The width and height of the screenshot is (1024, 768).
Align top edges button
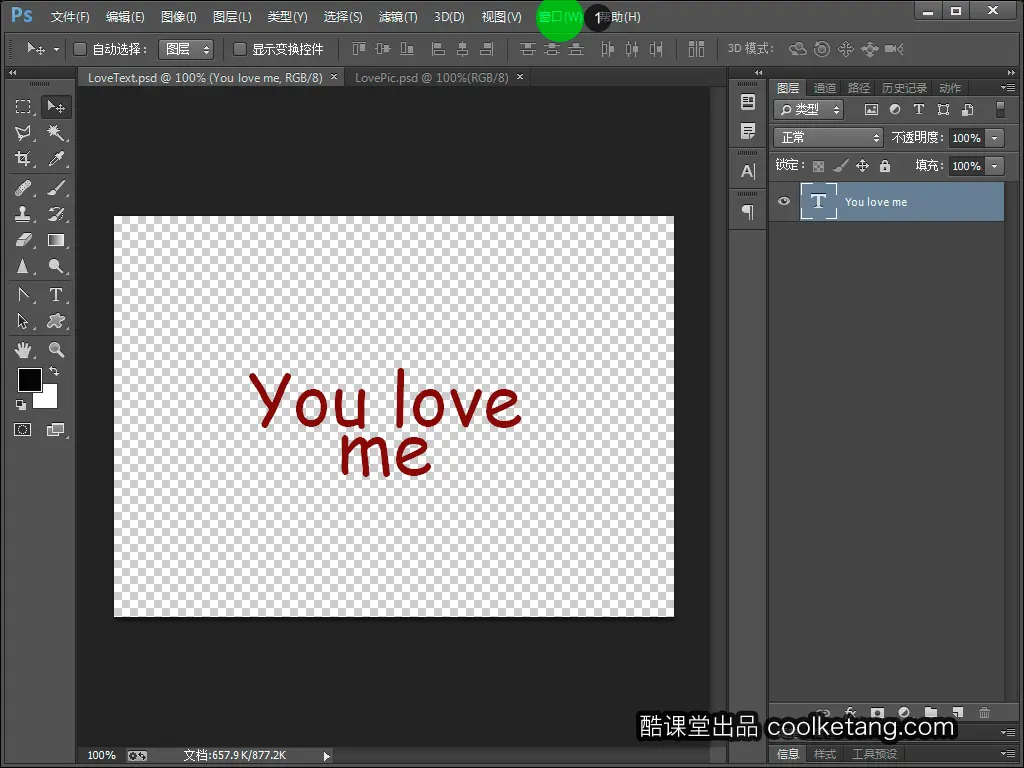[x=359, y=49]
